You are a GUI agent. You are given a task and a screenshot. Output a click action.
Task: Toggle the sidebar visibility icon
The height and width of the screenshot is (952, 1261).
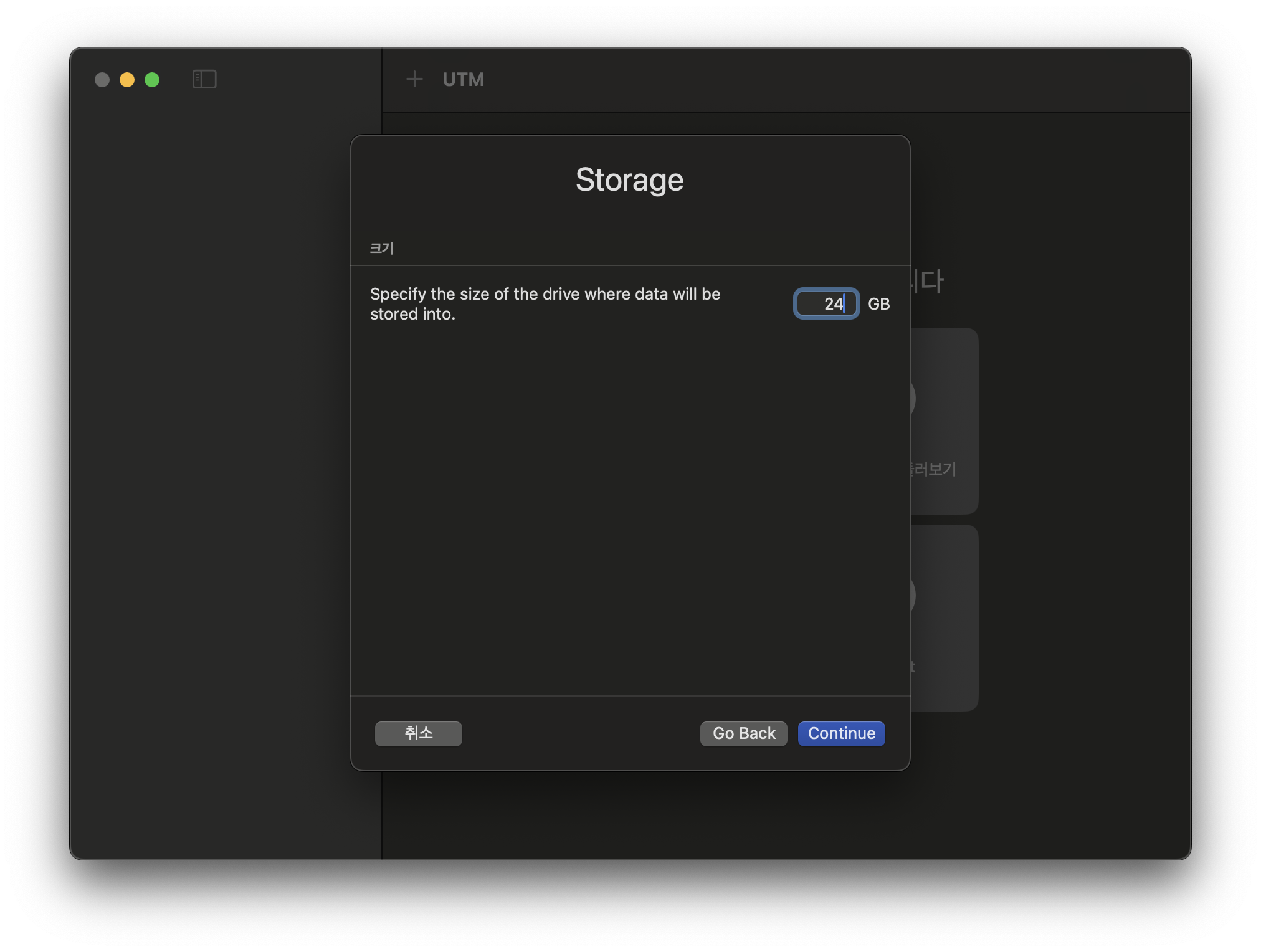[204, 79]
